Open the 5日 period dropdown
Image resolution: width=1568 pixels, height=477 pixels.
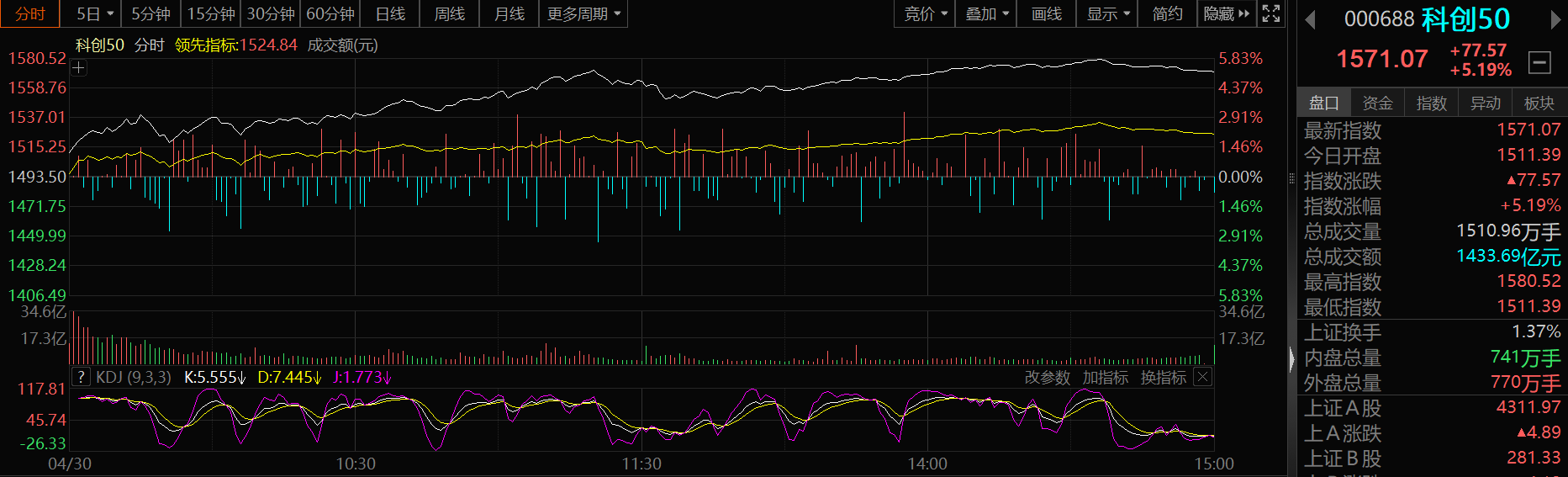click(x=94, y=13)
